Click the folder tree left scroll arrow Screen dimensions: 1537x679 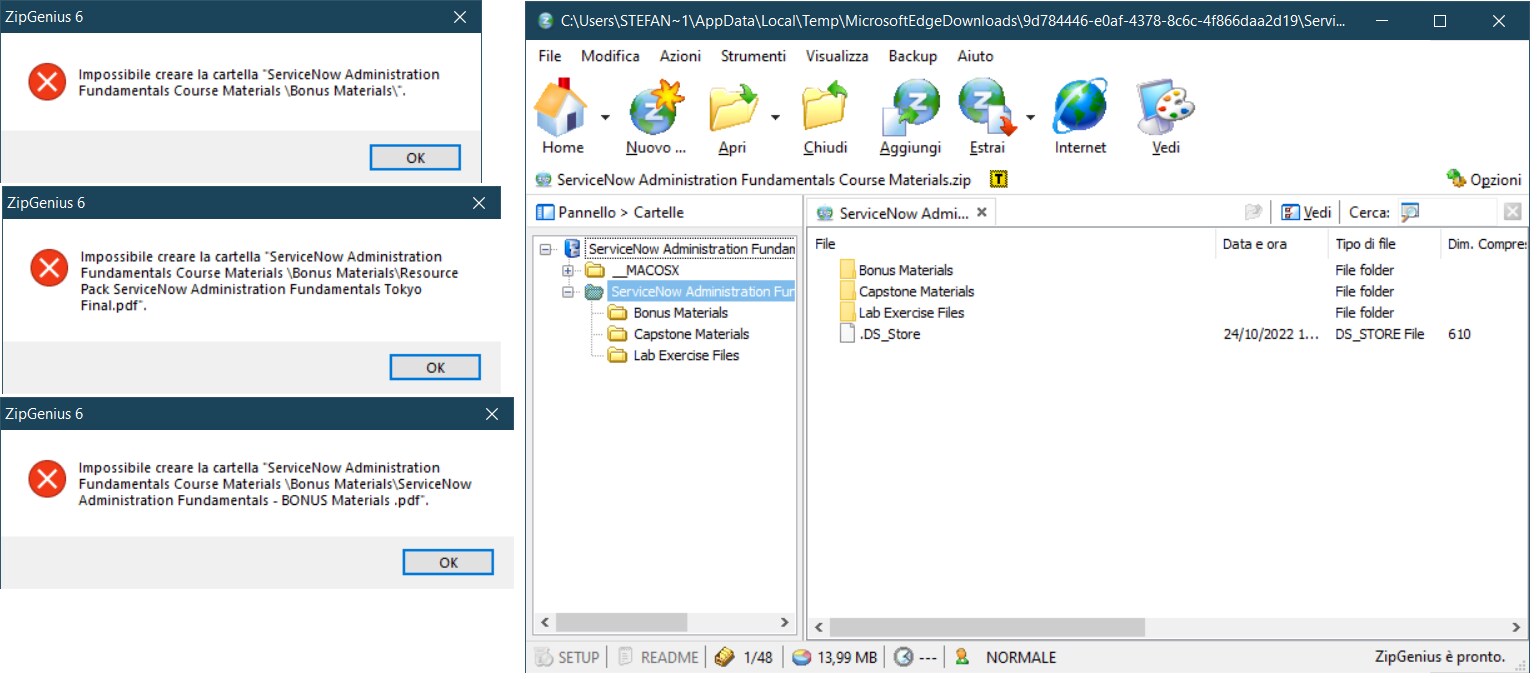(x=546, y=622)
